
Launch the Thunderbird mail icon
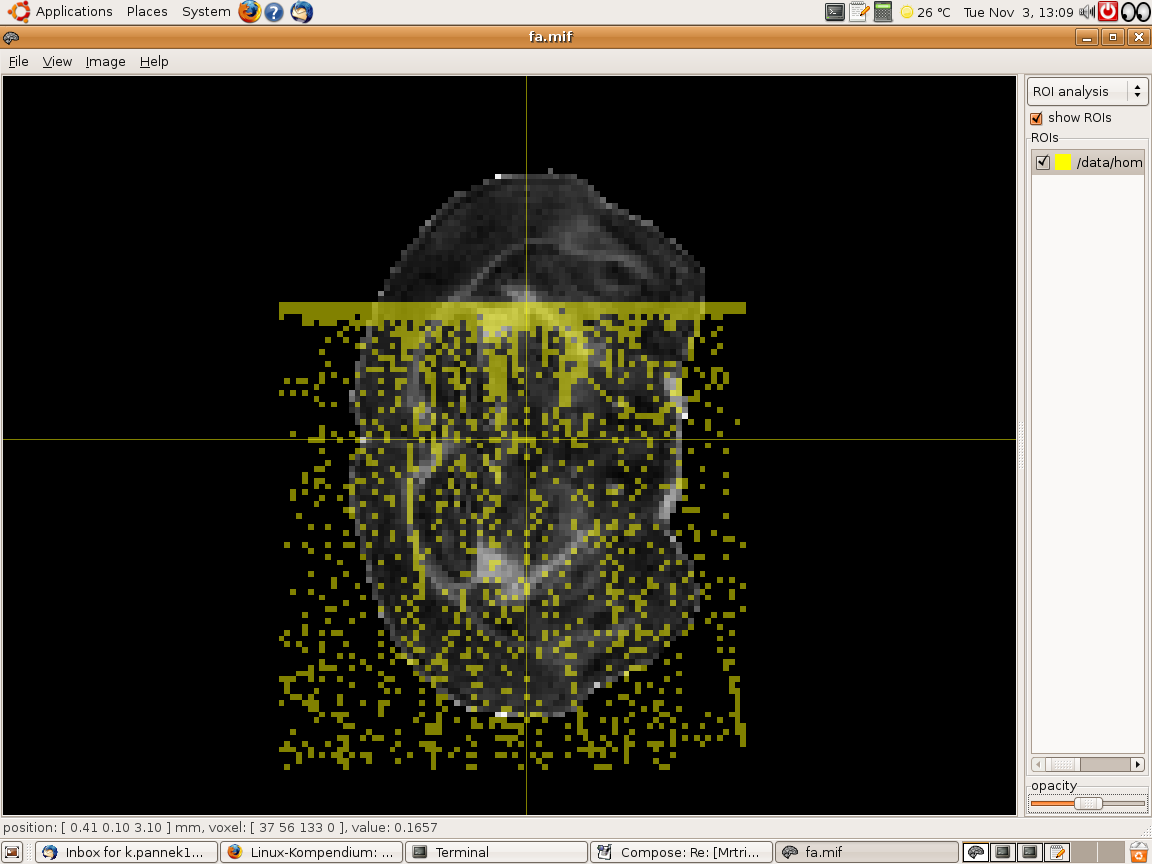tap(301, 12)
